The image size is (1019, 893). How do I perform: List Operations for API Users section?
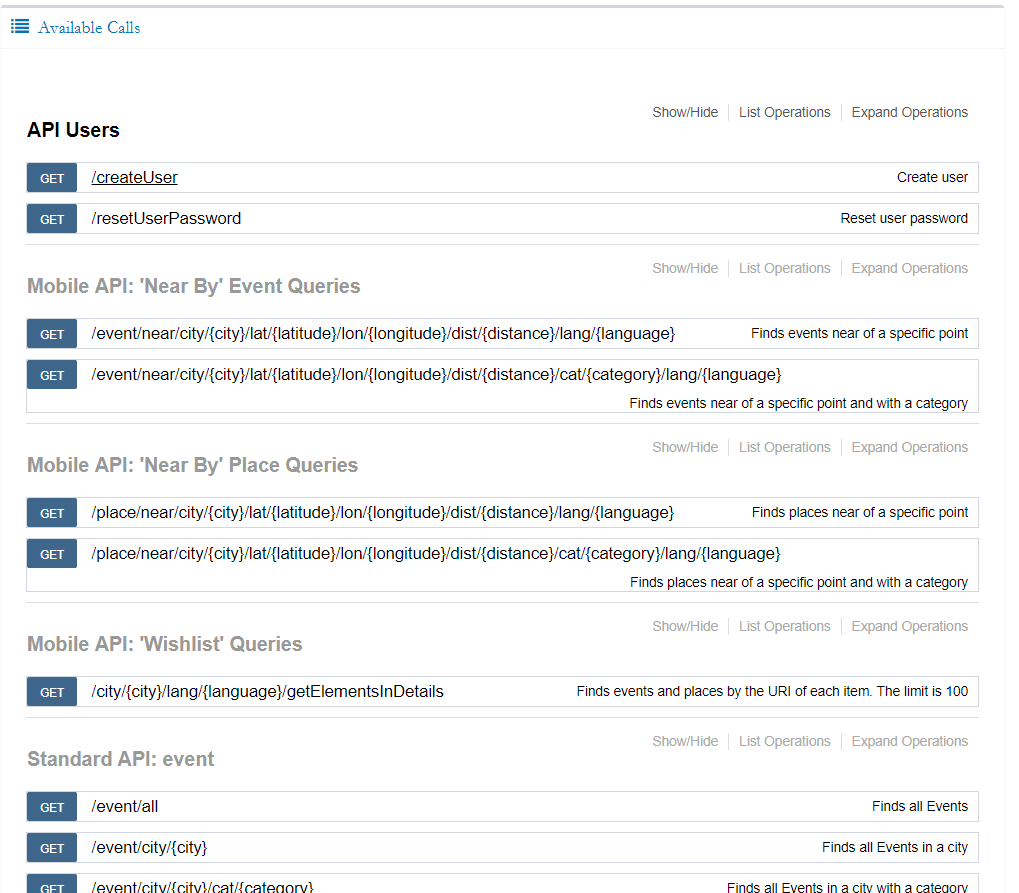point(784,113)
